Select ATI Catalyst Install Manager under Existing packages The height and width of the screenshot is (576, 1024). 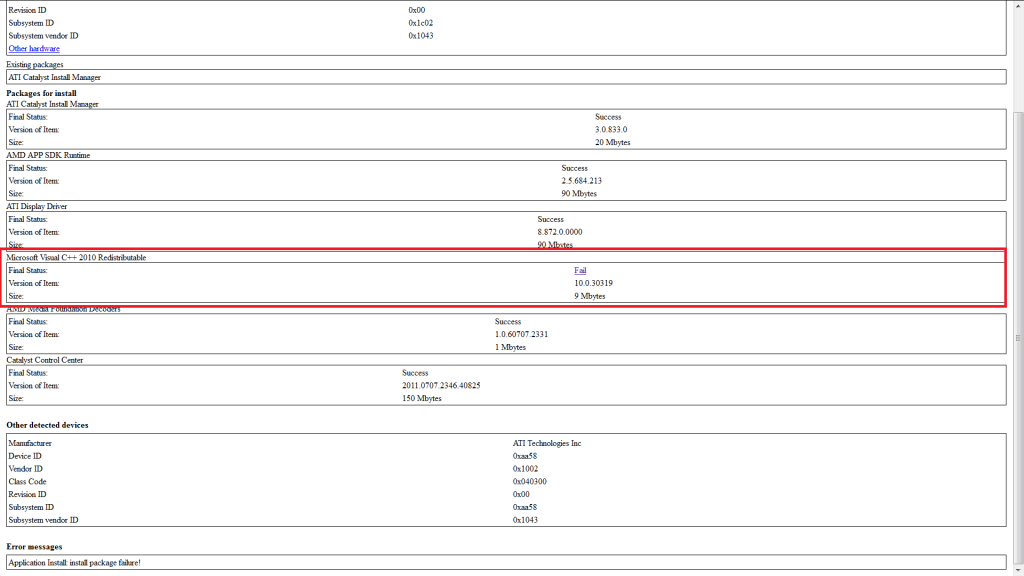55,77
